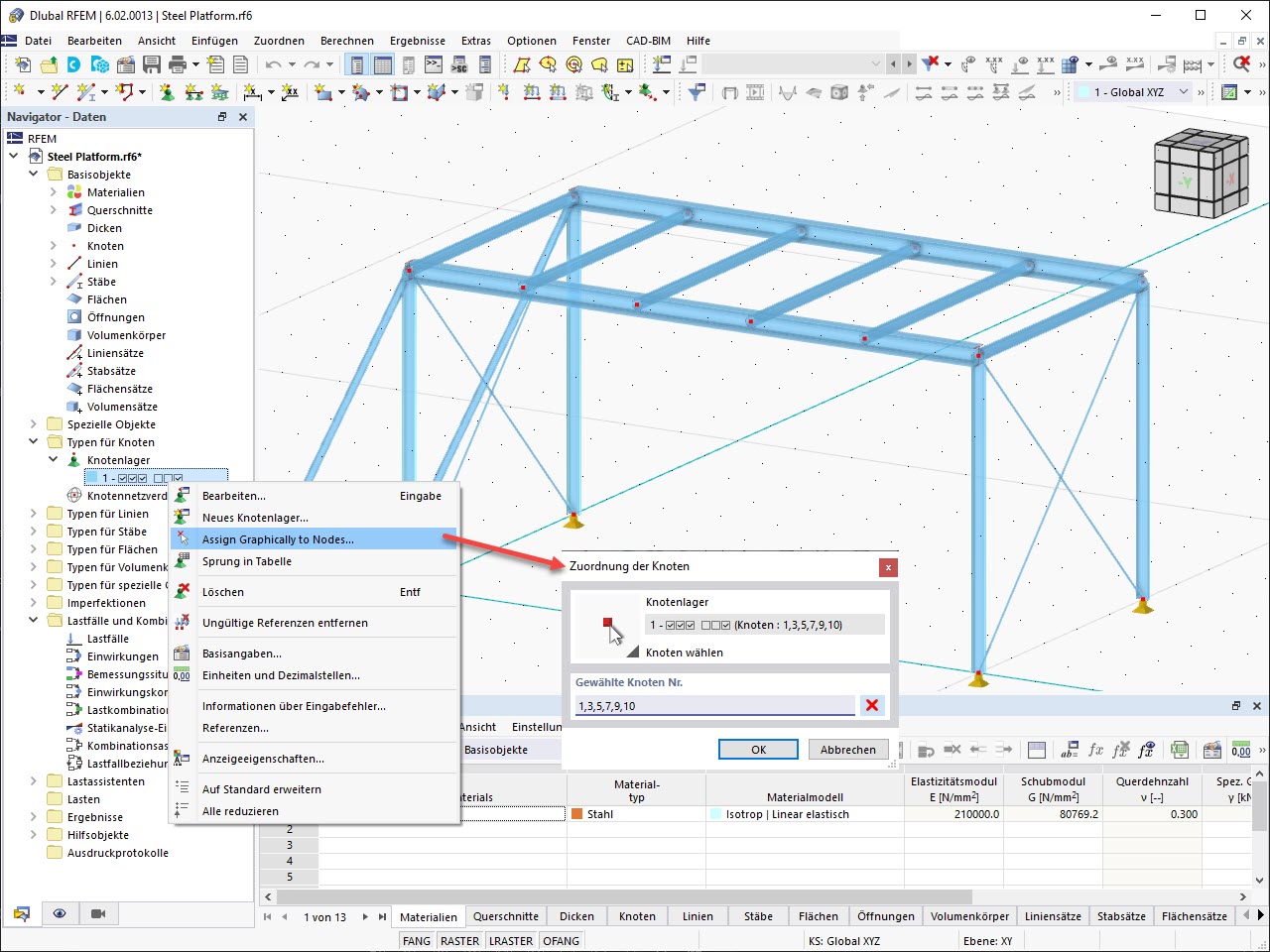This screenshot has height=952, width=1270.
Task: Switch to the Knoten table tab
Action: tap(637, 916)
